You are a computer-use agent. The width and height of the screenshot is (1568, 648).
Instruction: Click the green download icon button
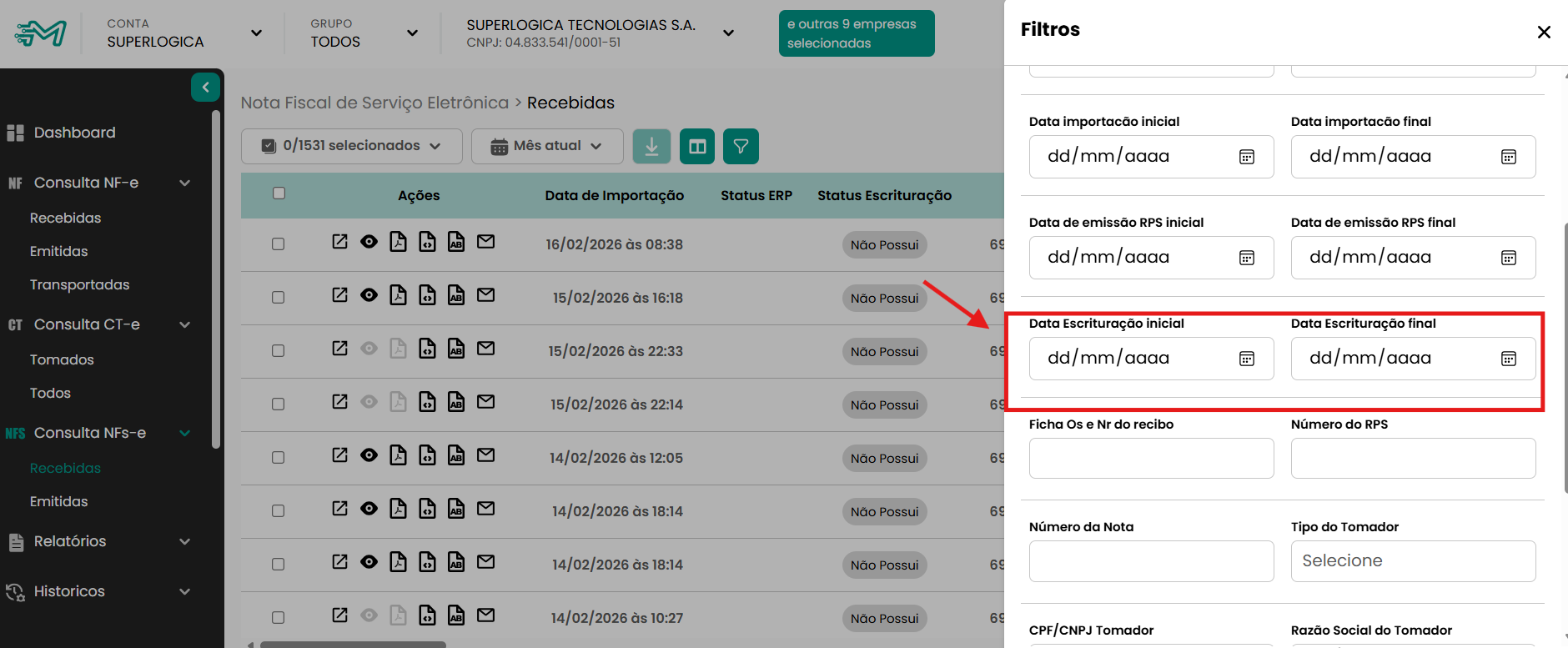tap(651, 147)
